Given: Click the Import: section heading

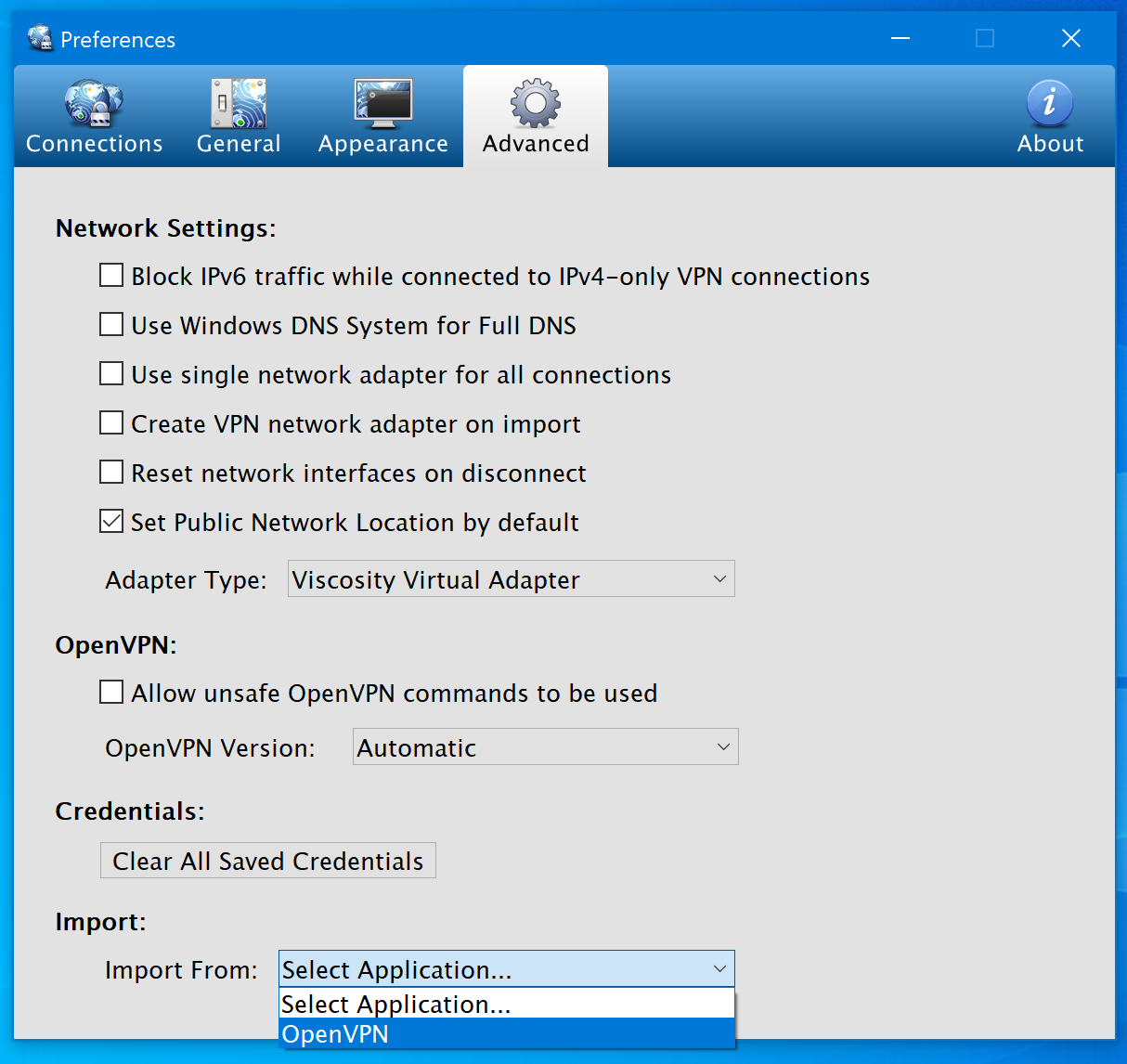Looking at the screenshot, I should click(x=101, y=922).
